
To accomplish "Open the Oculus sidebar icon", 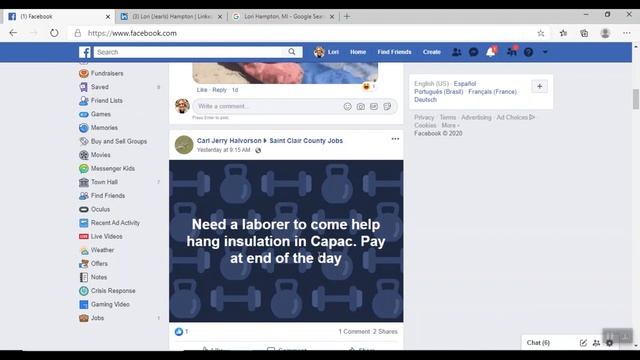I will coord(84,209).
